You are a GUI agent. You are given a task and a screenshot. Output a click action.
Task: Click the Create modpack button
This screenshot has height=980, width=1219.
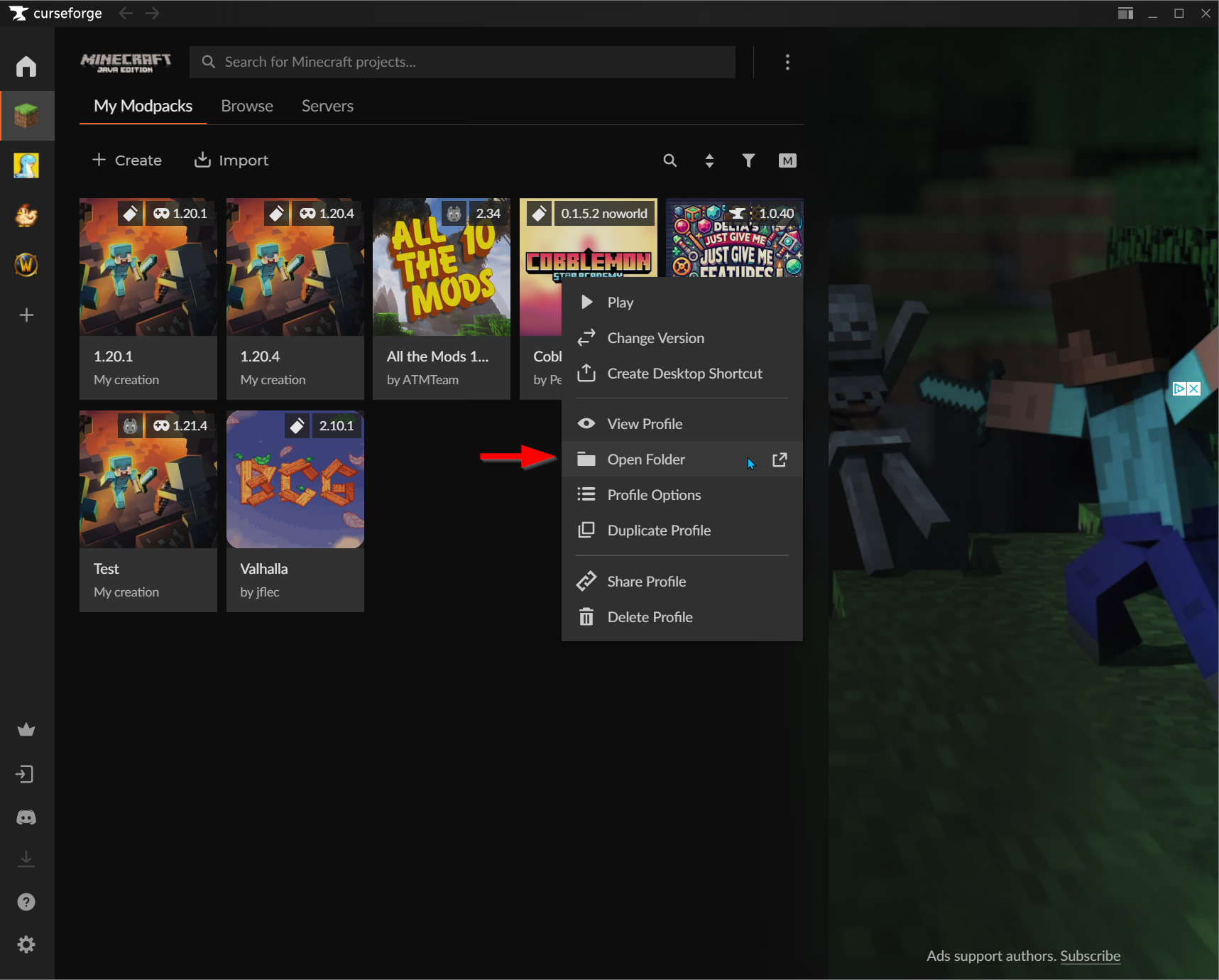point(128,160)
